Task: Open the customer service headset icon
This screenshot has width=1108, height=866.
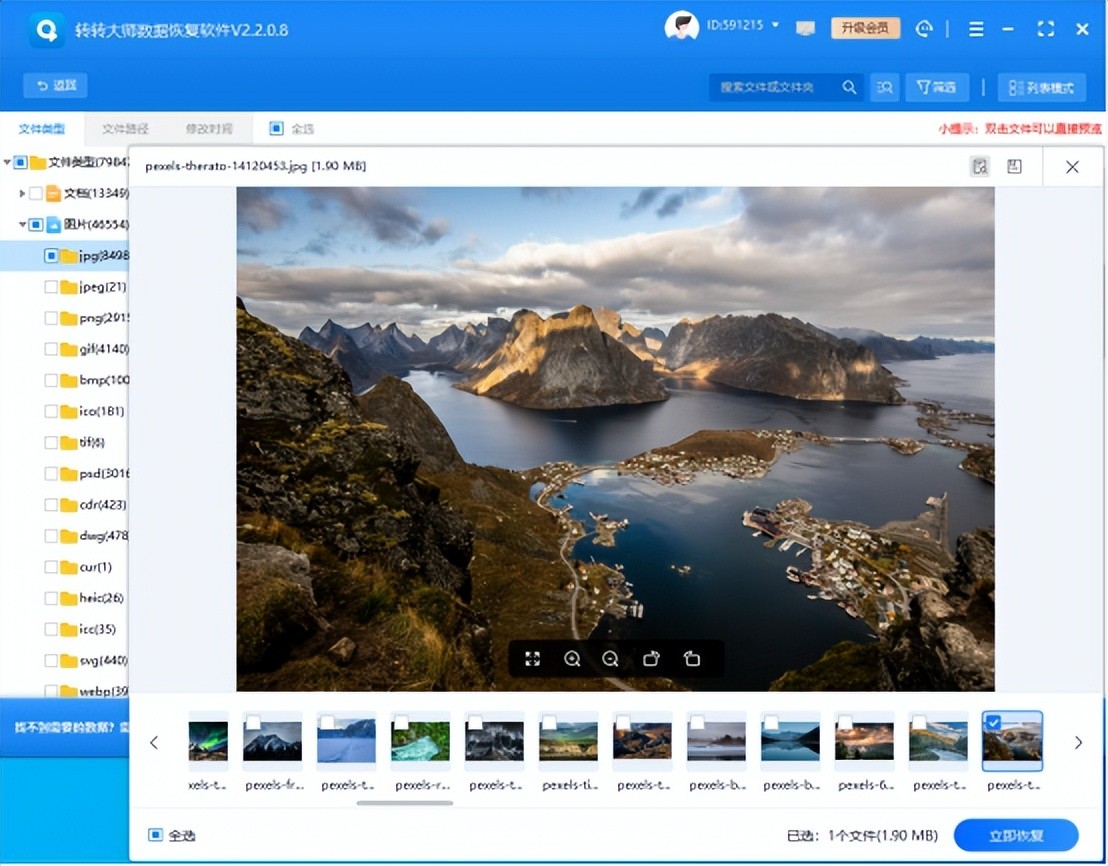Action: pyautogui.click(x=925, y=29)
